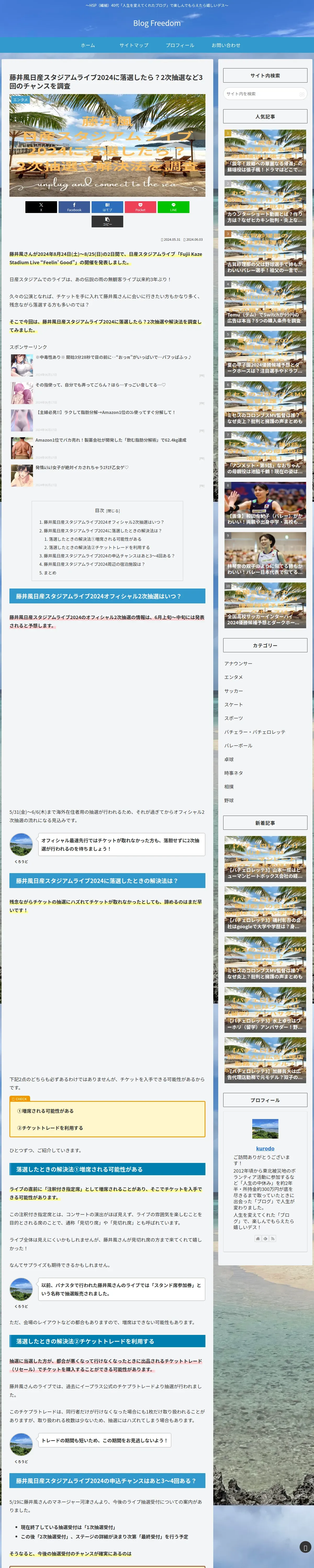
Task: Share the article on X
Action: [41, 207]
